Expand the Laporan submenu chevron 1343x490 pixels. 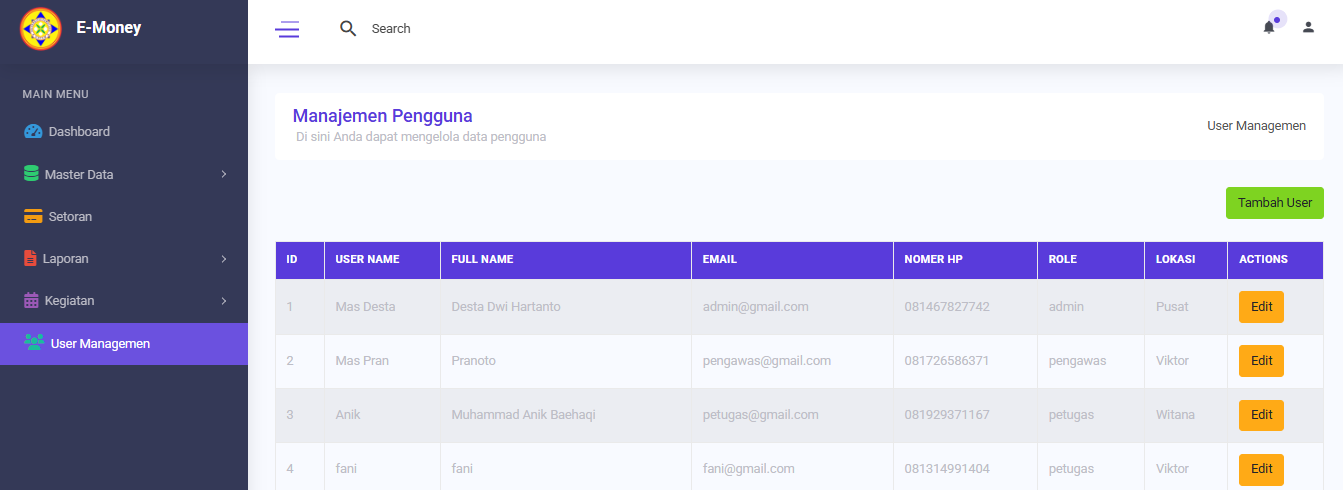224,259
